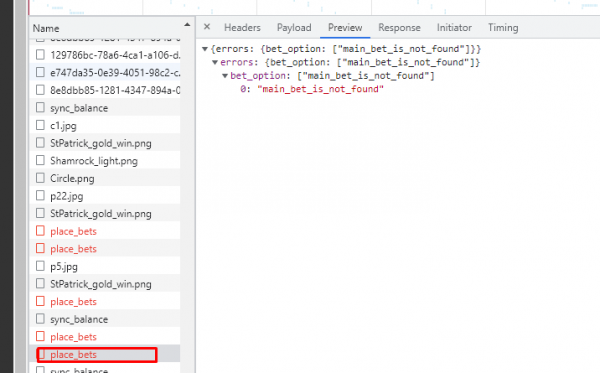Click the sort arrow in Name column
This screenshot has width=600, height=373.
click(x=187, y=25)
